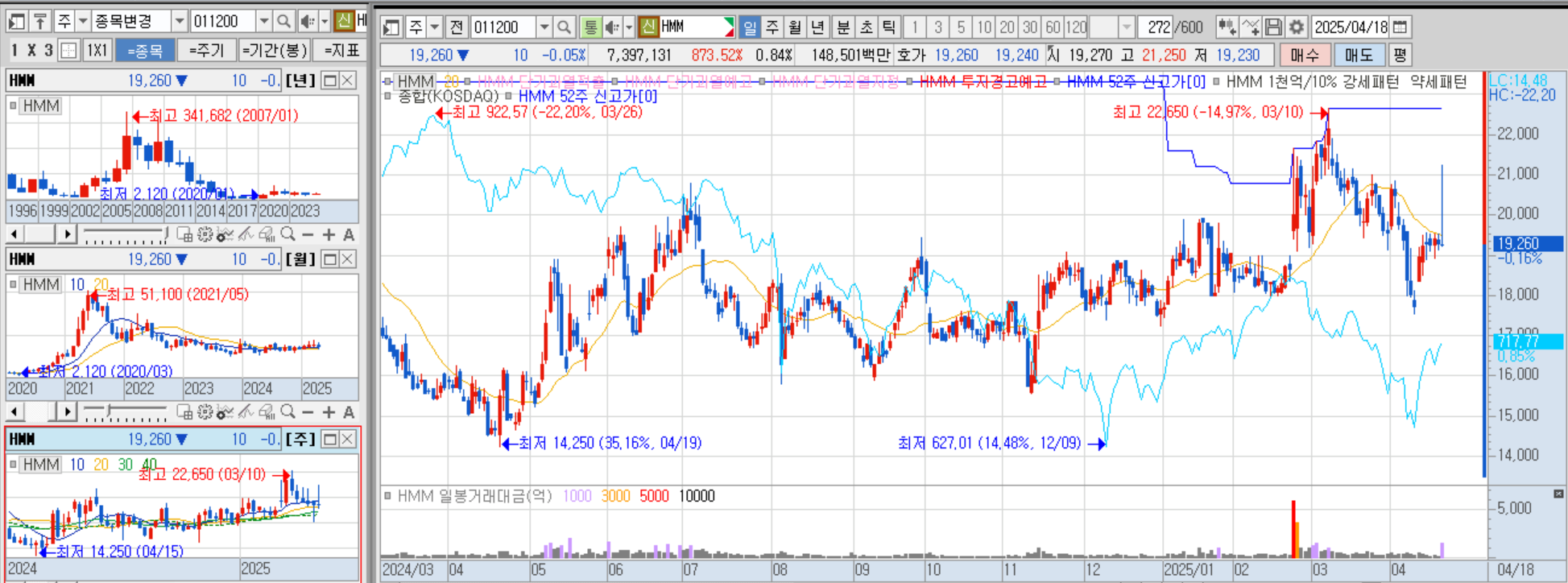Click the pin-to-top arrow icon in left toolbar
Viewport: 1568px width, 583px height.
pos(40,21)
